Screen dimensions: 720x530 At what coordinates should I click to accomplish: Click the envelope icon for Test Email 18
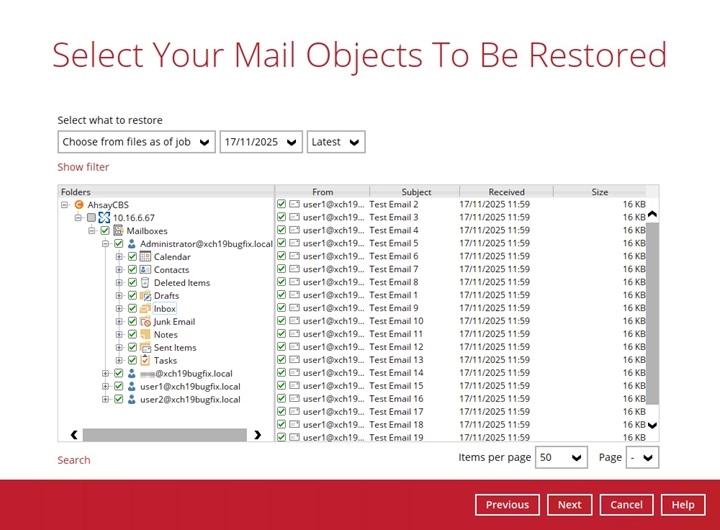(294, 424)
